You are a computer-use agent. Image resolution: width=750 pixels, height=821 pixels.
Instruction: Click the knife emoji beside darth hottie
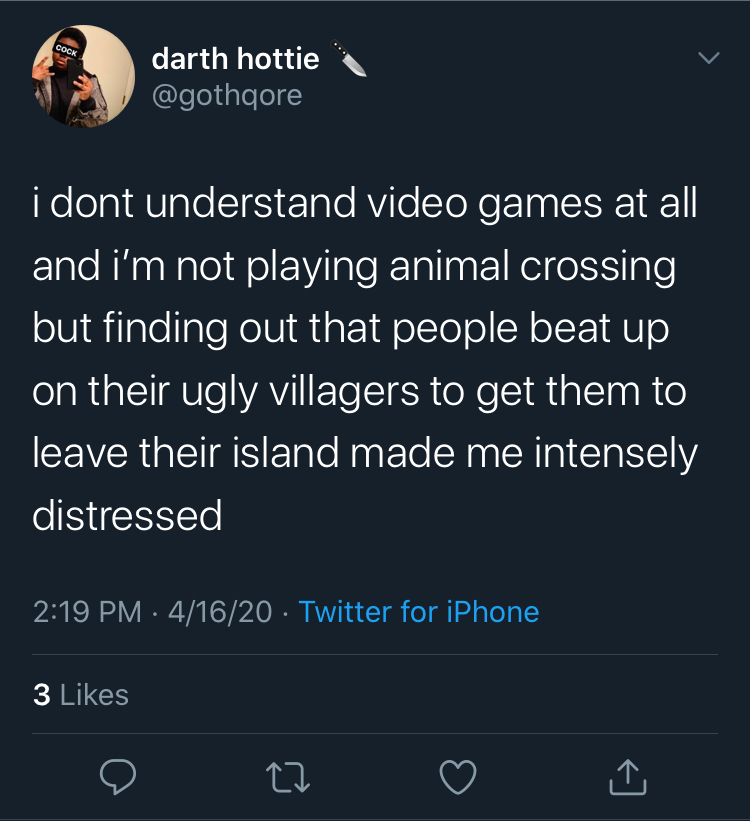pyautogui.click(x=347, y=61)
